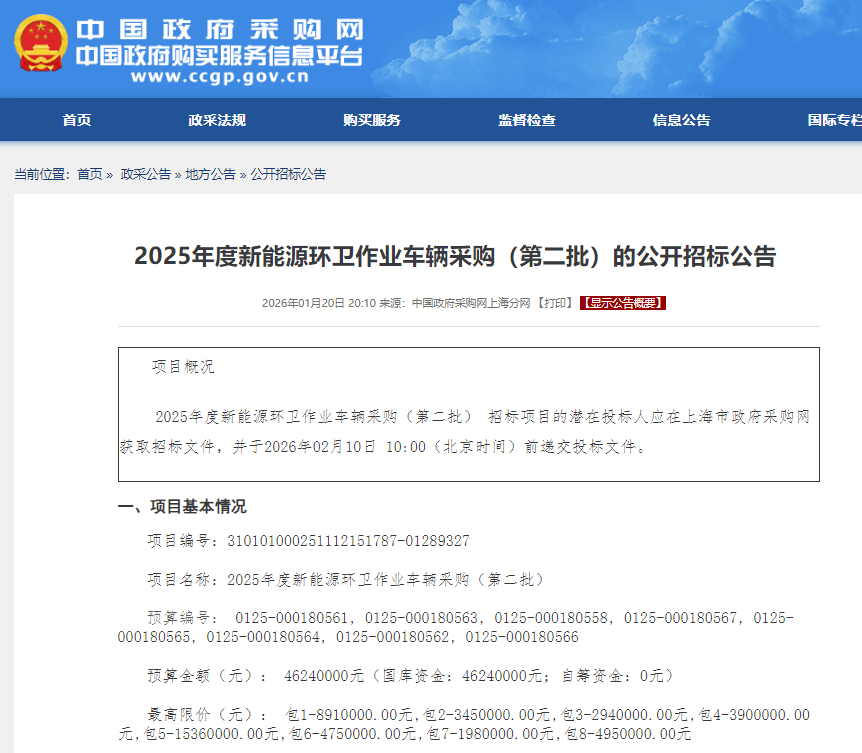Viewport: 862px width, 753px height.
Task: Click the 一、项目基本情况 section heading
Action: point(182,507)
